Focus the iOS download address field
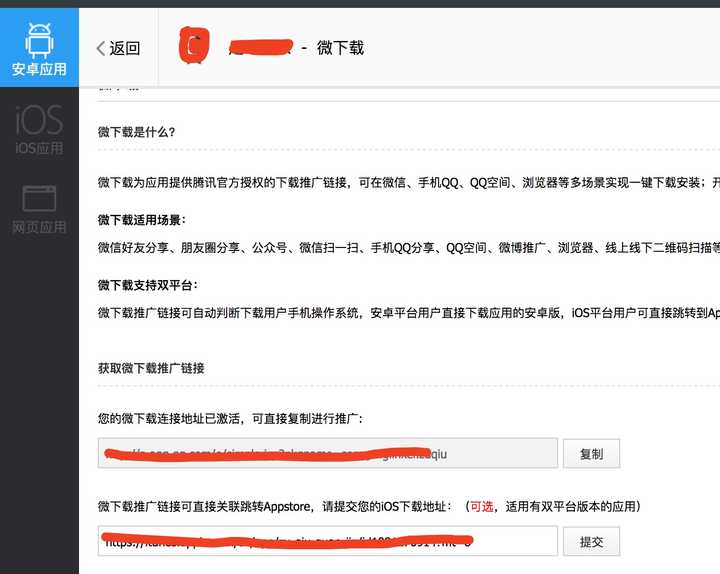The image size is (720, 574). (x=328, y=541)
